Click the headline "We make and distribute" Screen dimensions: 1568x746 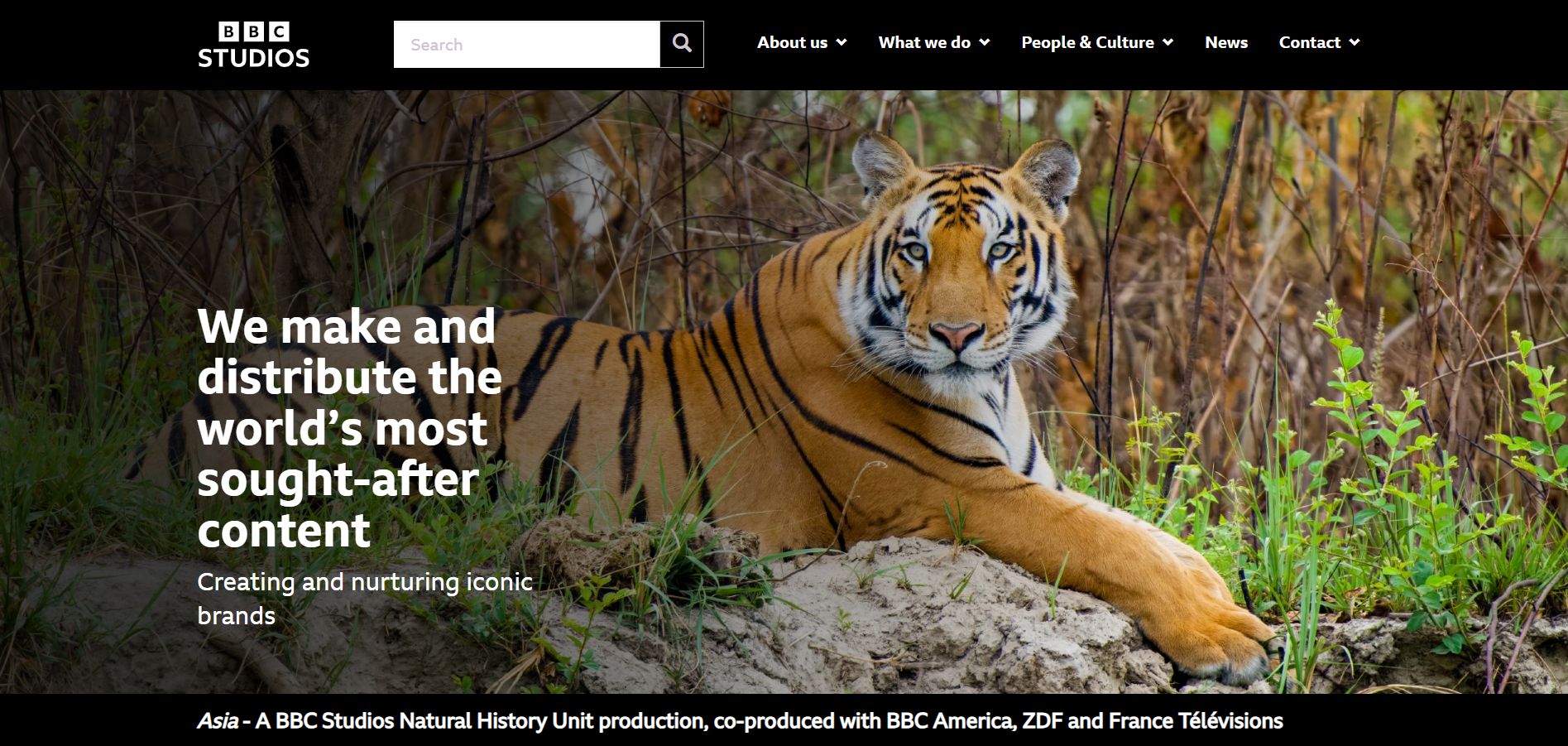click(349, 352)
